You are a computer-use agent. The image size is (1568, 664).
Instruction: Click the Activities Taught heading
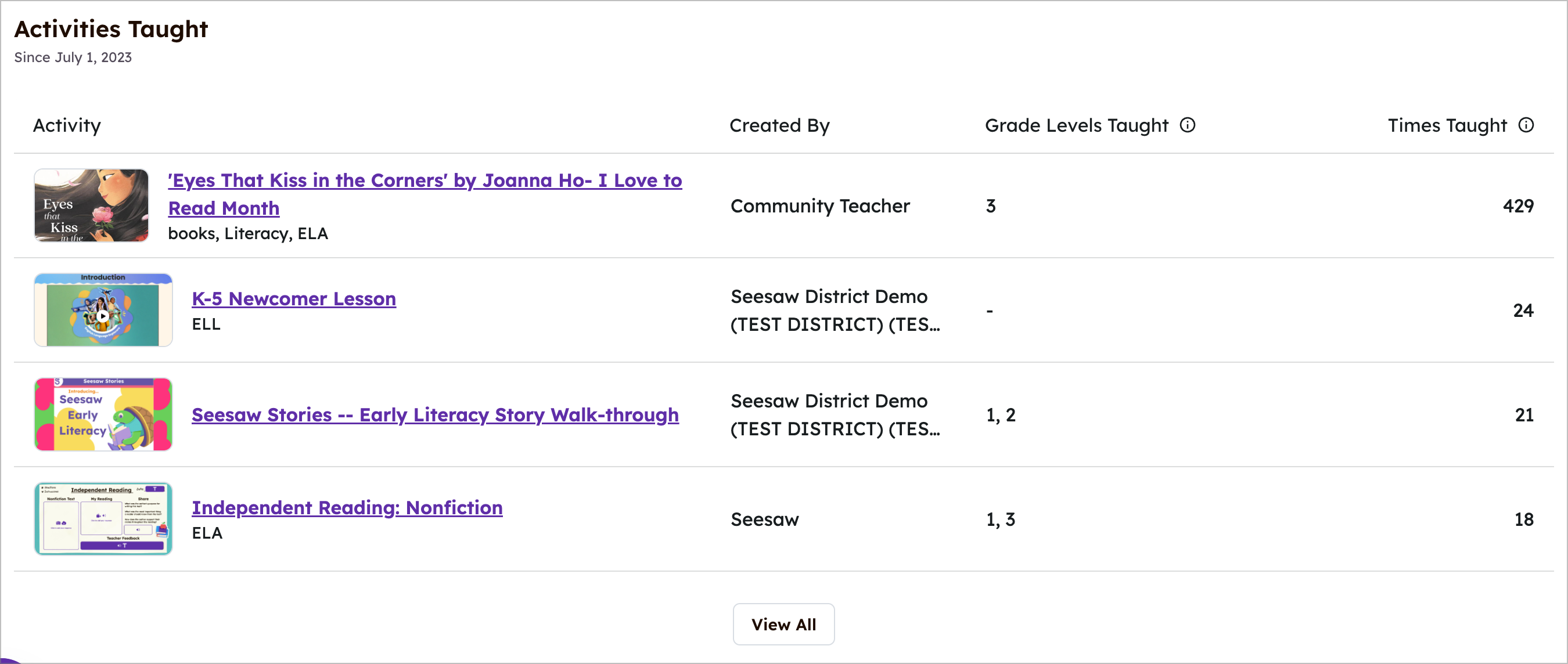pos(111,29)
